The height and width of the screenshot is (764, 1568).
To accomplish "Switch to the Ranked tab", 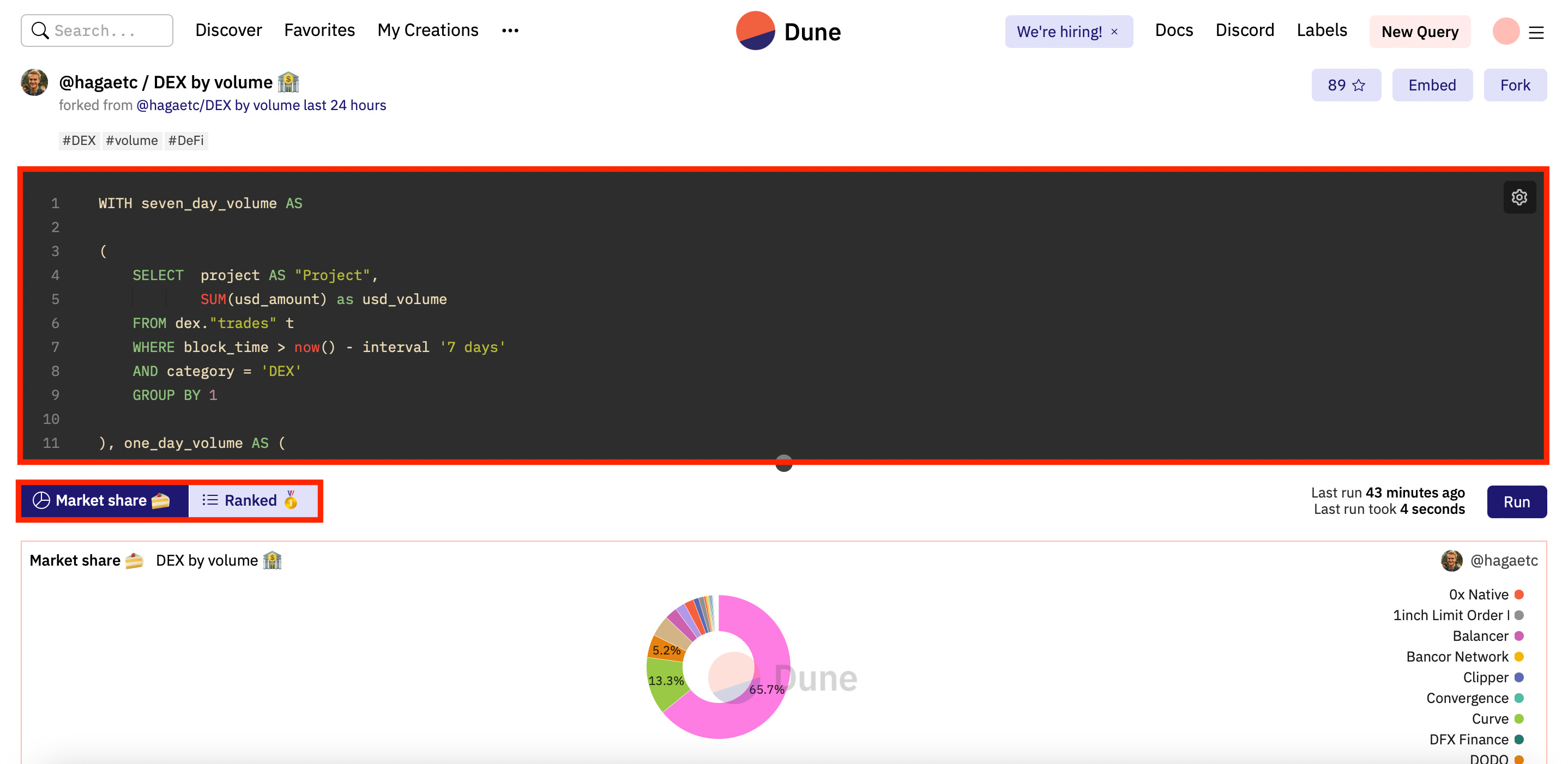I will pos(251,501).
